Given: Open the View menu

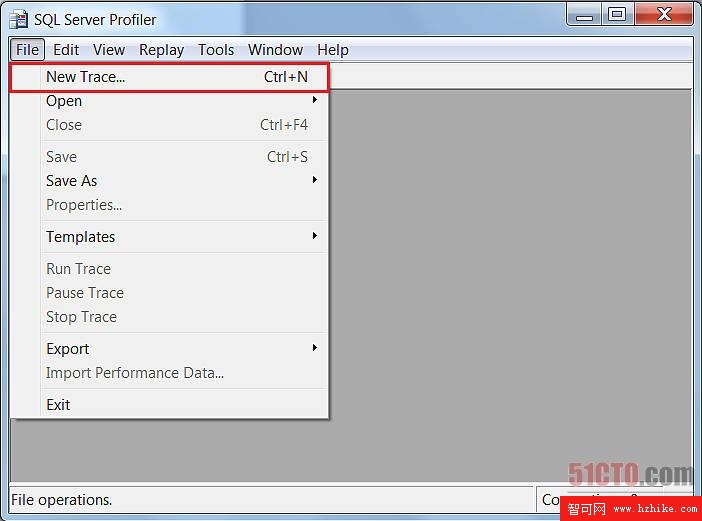Looking at the screenshot, I should pyautogui.click(x=109, y=50).
